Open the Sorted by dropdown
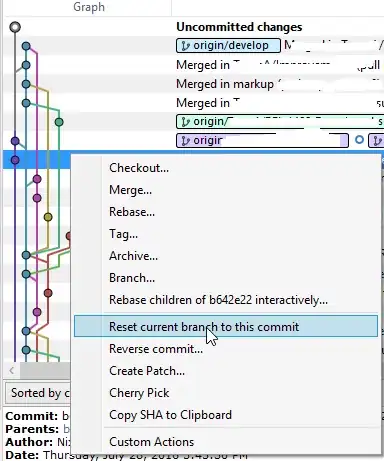384x461 pixels. [x=38, y=393]
